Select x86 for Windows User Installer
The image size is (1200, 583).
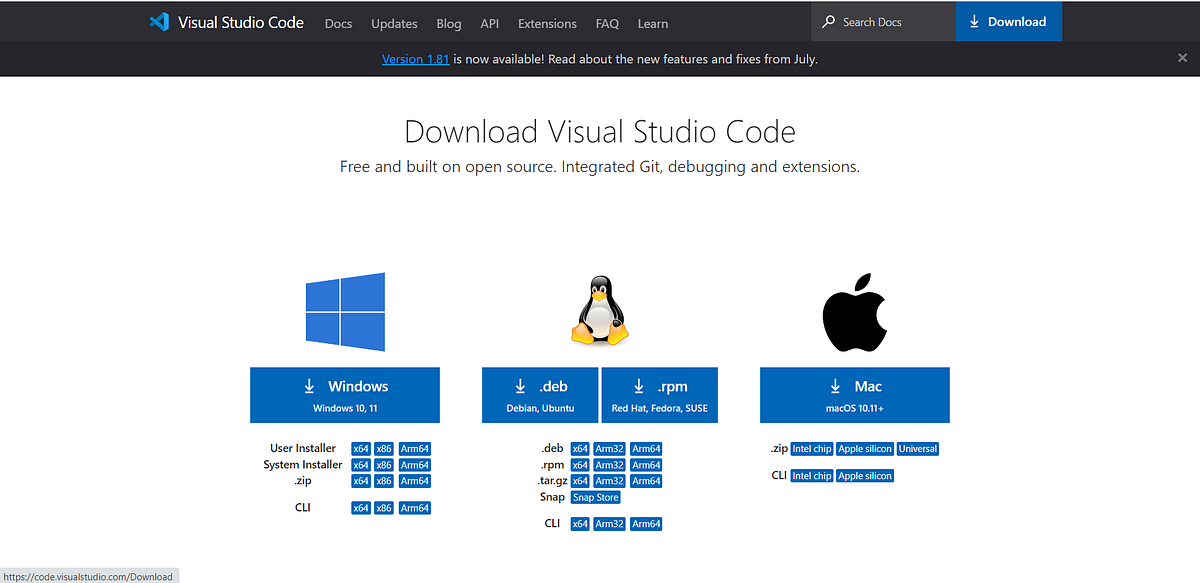click(x=384, y=449)
